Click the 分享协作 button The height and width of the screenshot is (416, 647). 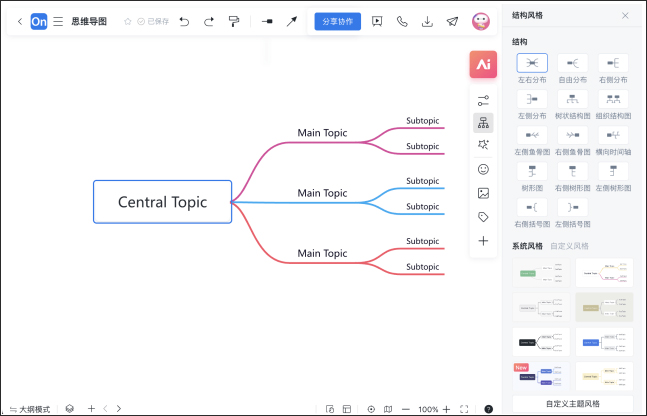338,21
